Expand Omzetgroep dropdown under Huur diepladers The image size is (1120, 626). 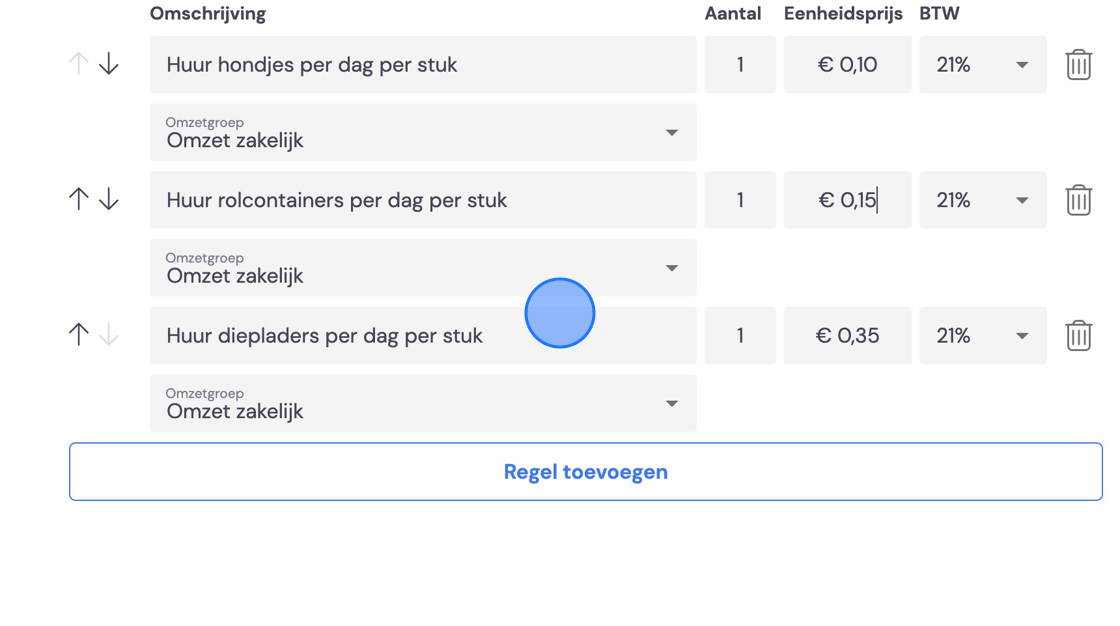click(423, 403)
